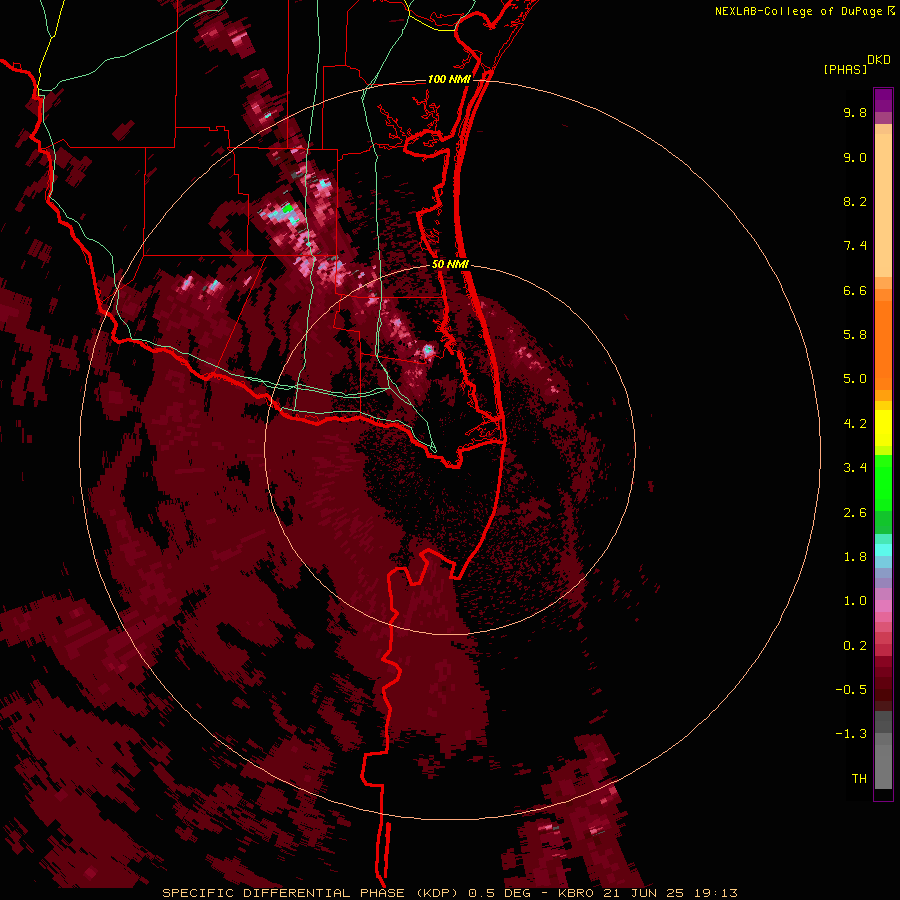This screenshot has height=900, width=900.
Task: Click the 1.0 color scale value
Action: pyautogui.click(x=855, y=601)
